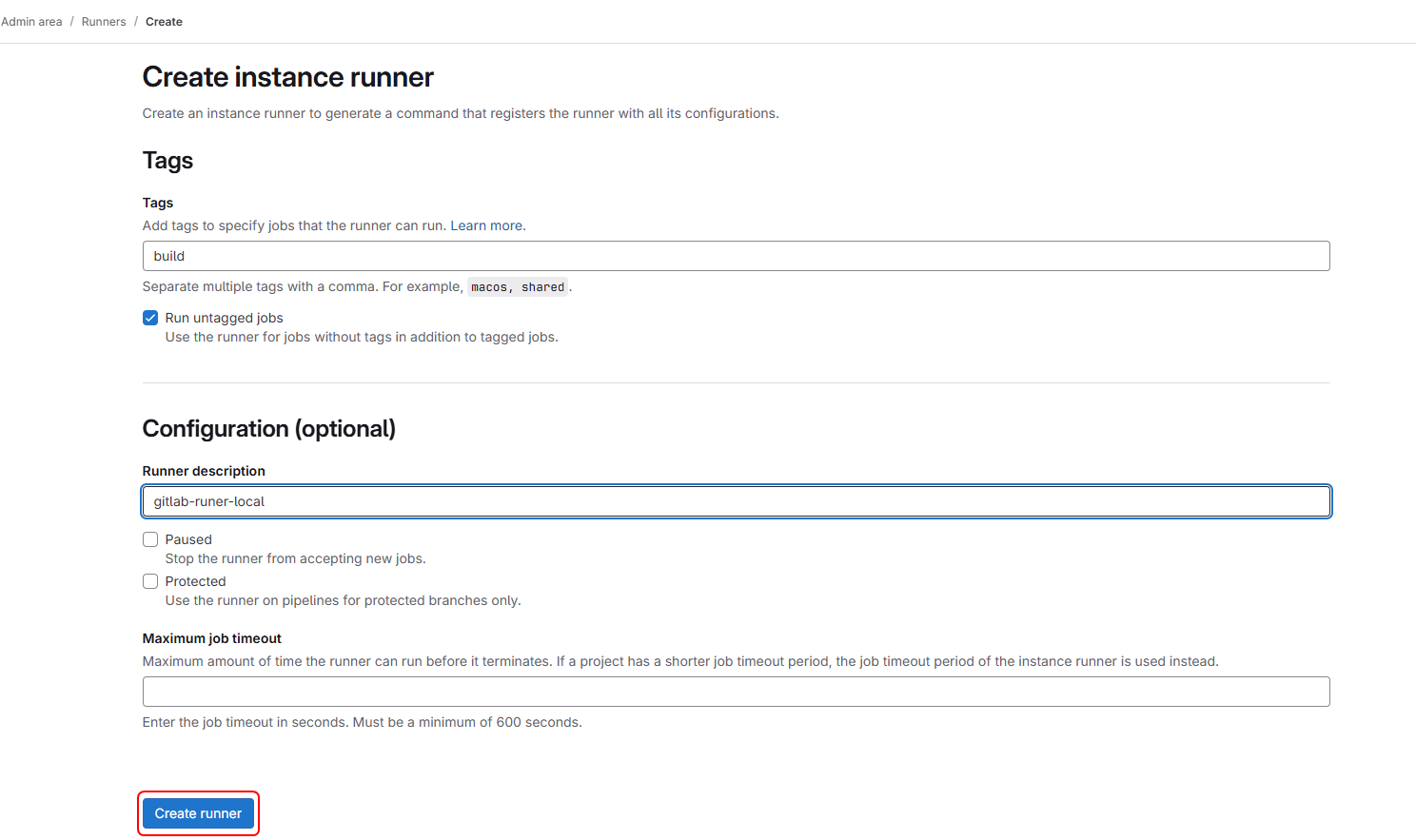Tick the Protected checkbox

[x=150, y=581]
